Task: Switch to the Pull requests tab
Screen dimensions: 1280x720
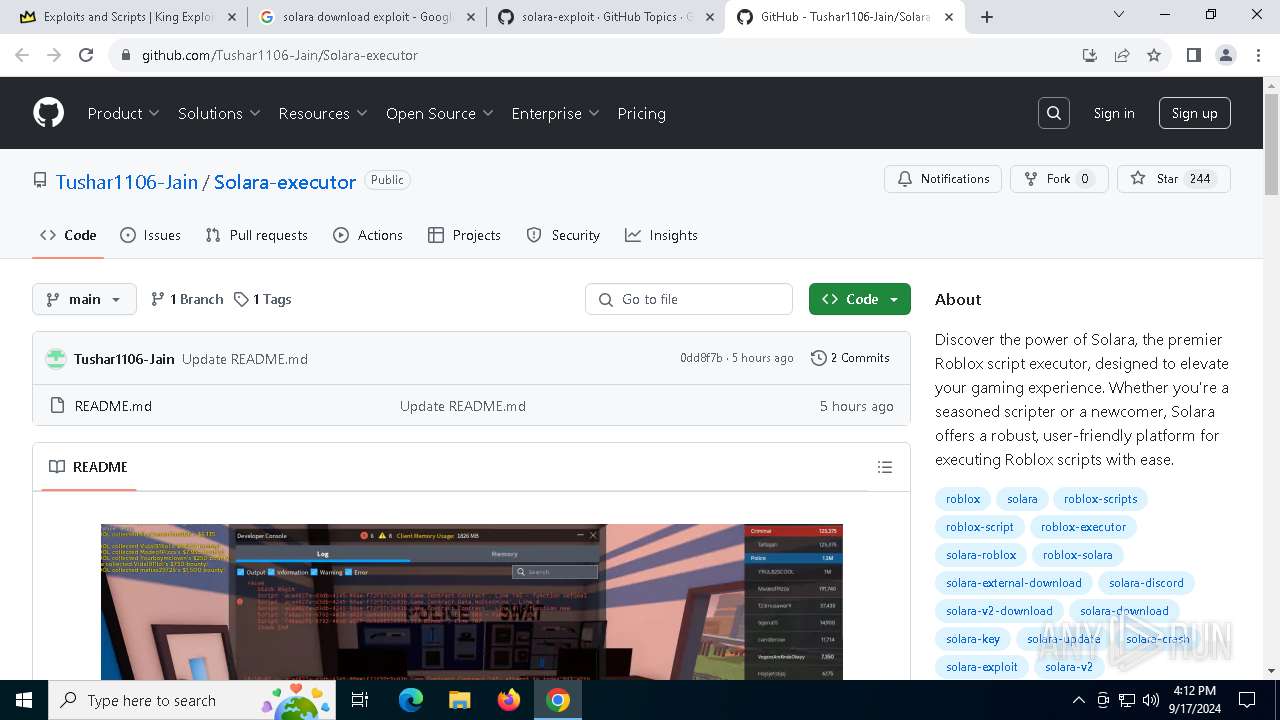Action: (256, 235)
